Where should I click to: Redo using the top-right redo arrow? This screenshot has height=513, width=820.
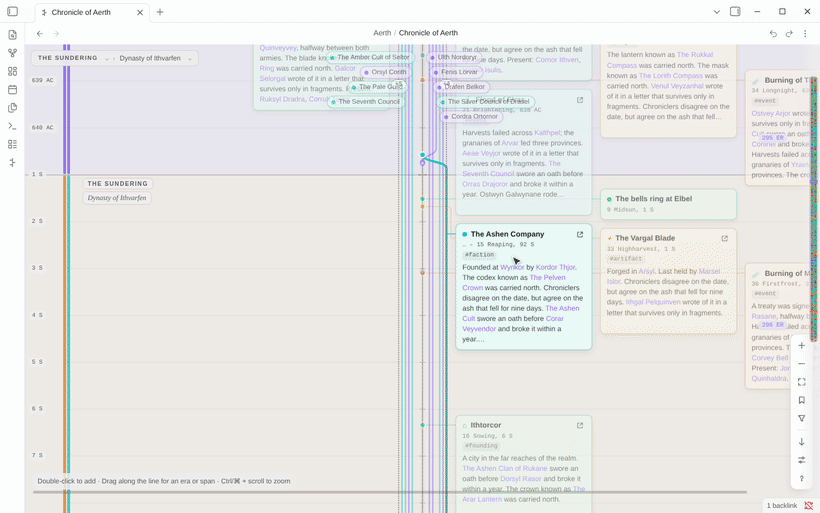pos(789,33)
